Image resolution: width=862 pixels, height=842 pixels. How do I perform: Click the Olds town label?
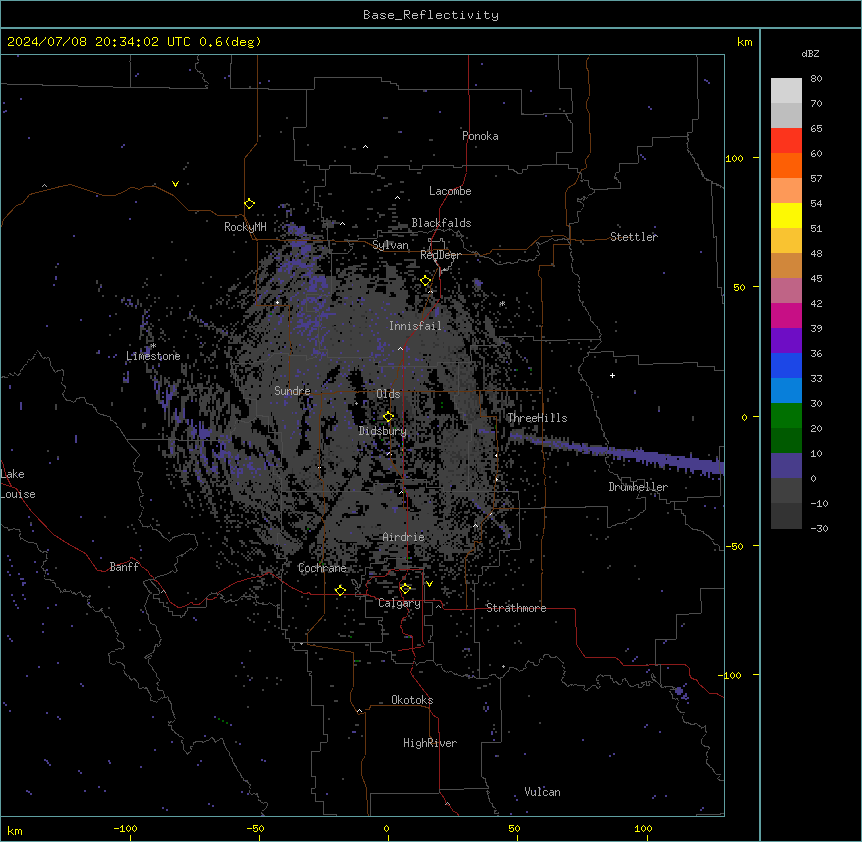point(388,394)
